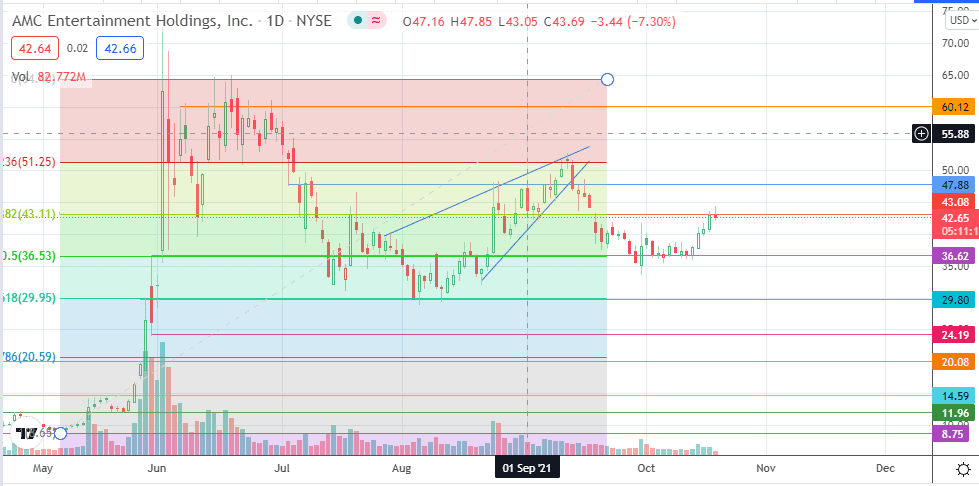Click the purple 36.62 price label

coord(955,255)
